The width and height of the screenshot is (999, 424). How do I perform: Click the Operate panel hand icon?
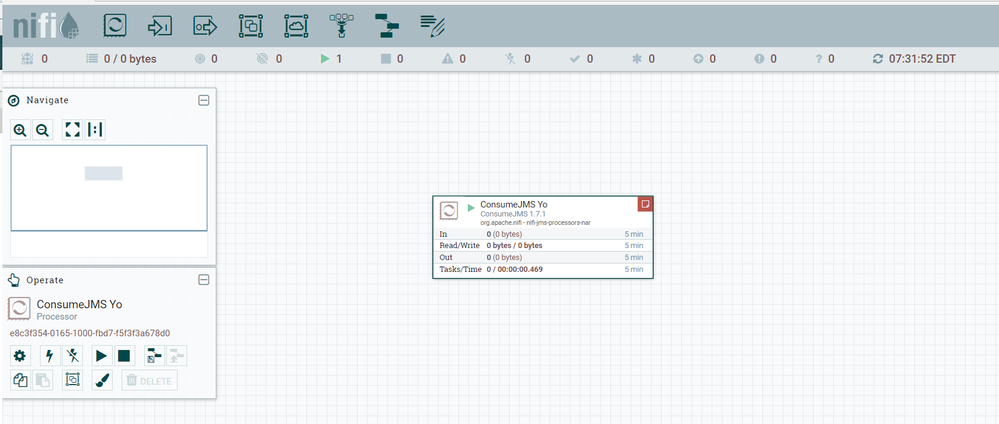(13, 280)
